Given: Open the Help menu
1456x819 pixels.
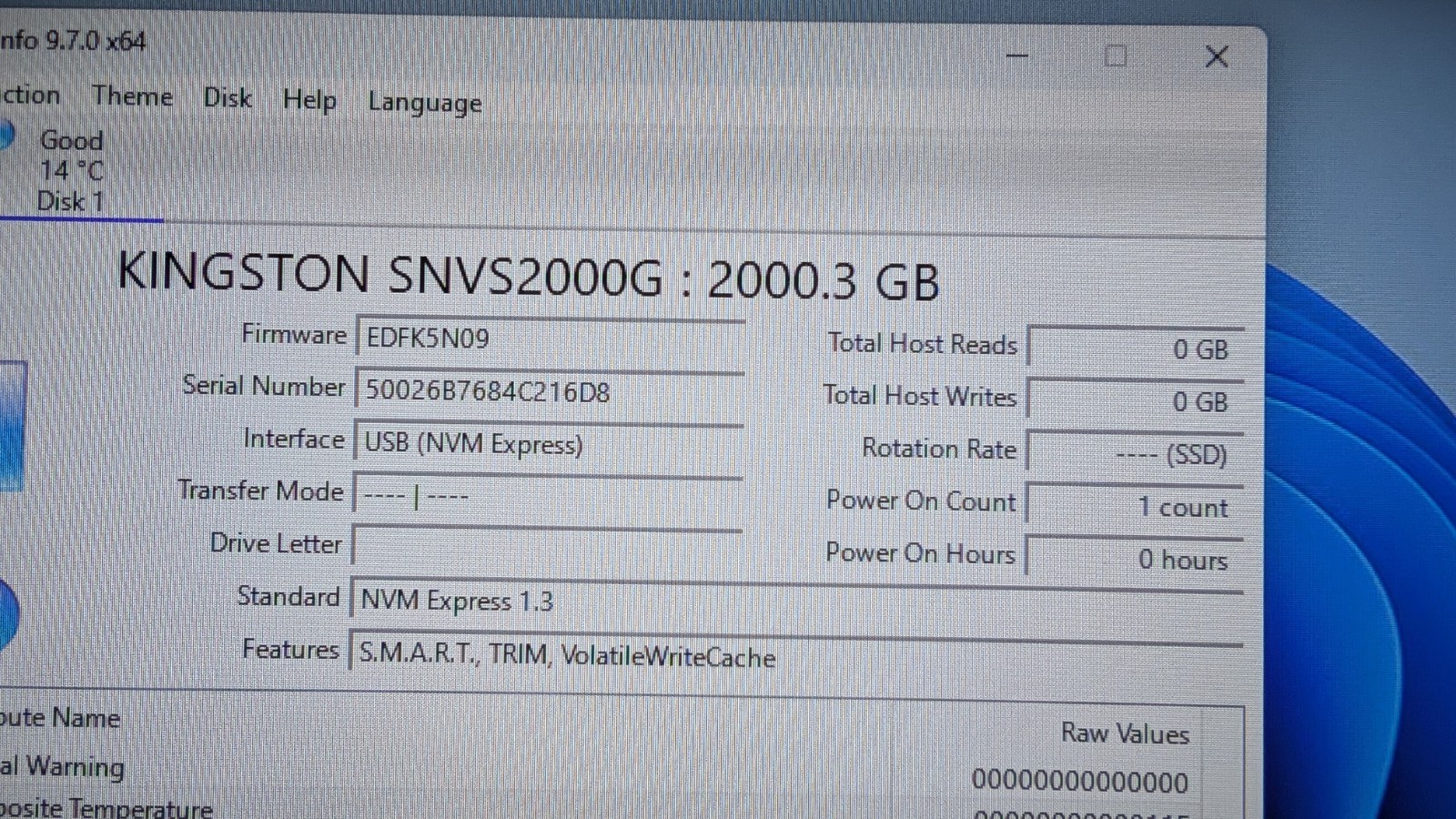Looking at the screenshot, I should pos(309,100).
